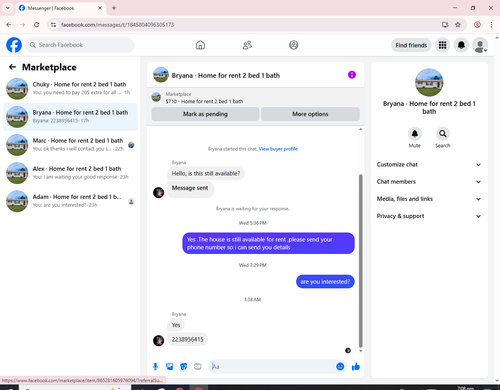The height and width of the screenshot is (390, 500).
Task: Click Mark as pending button
Action: pyautogui.click(x=205, y=114)
